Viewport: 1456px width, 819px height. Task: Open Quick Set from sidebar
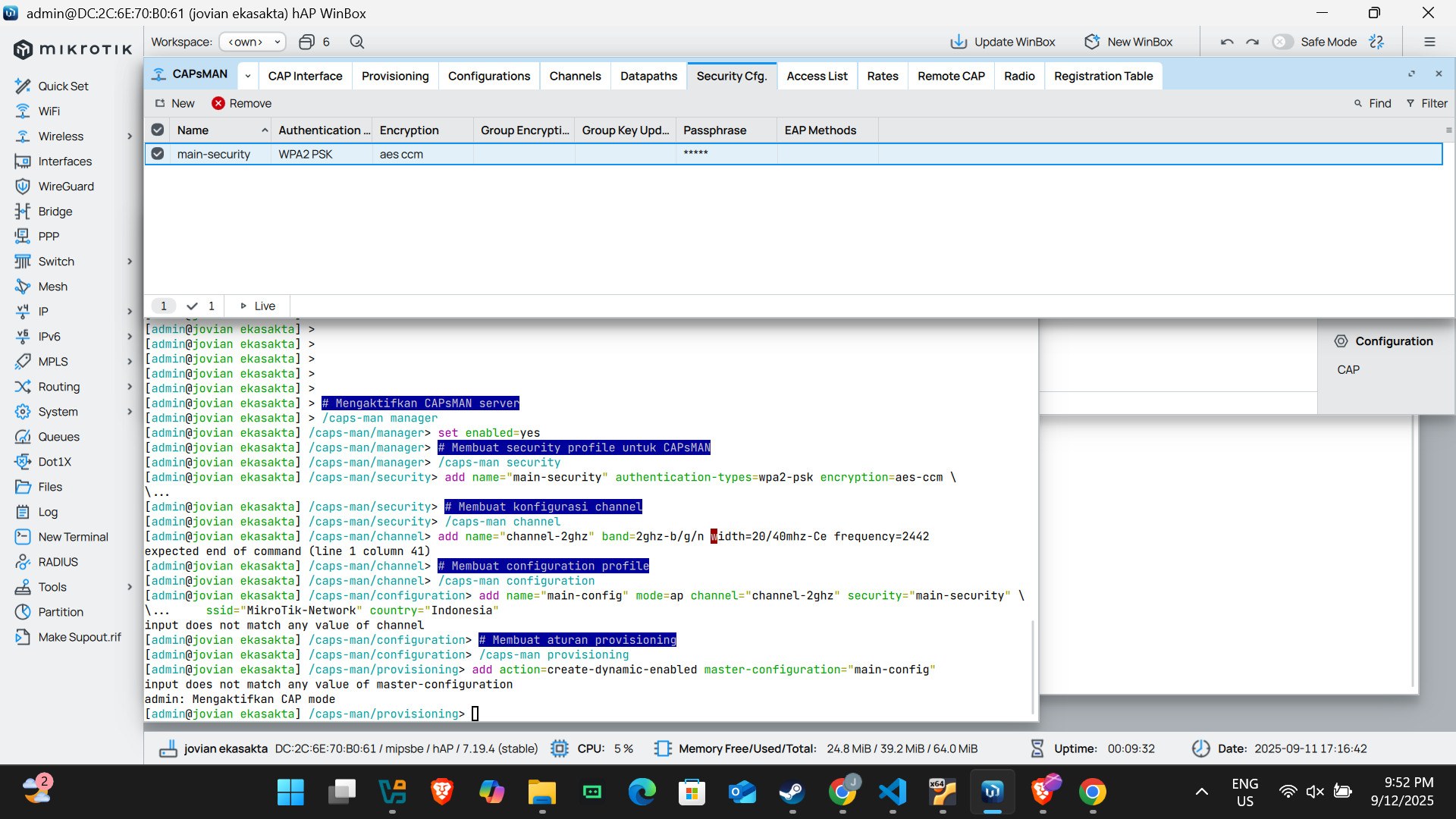click(63, 86)
